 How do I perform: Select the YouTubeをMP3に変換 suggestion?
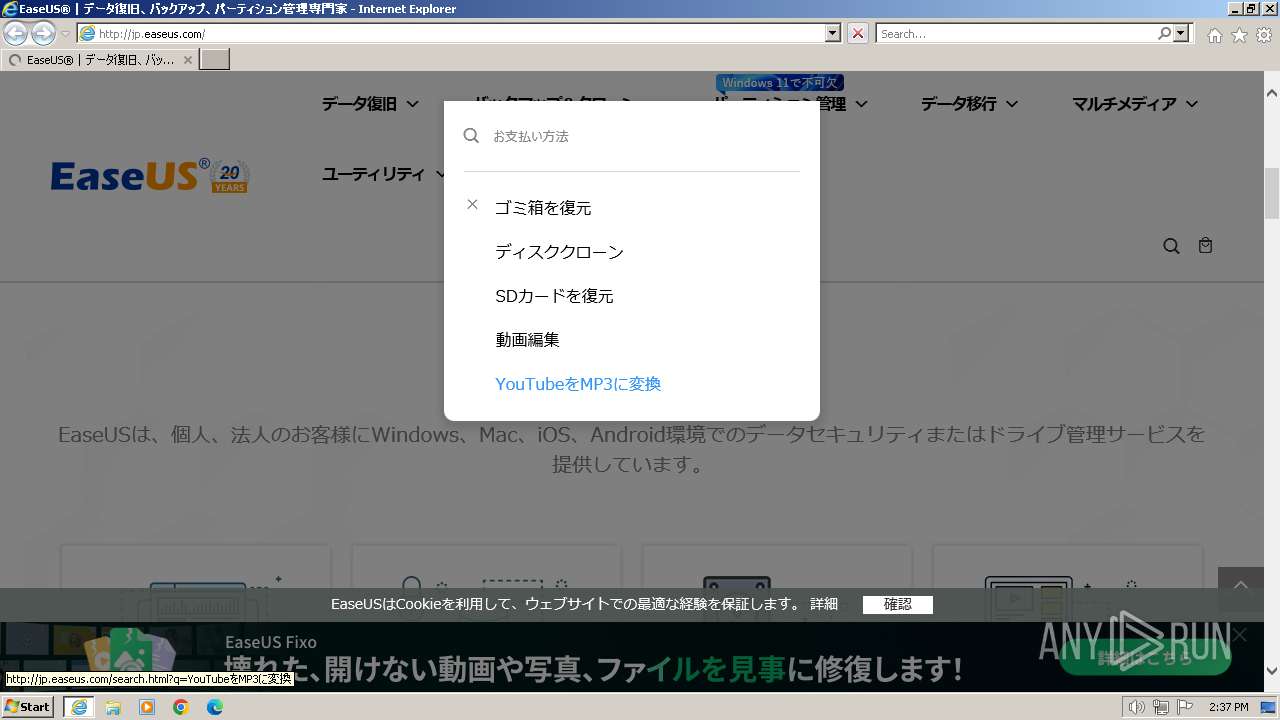[x=578, y=384]
